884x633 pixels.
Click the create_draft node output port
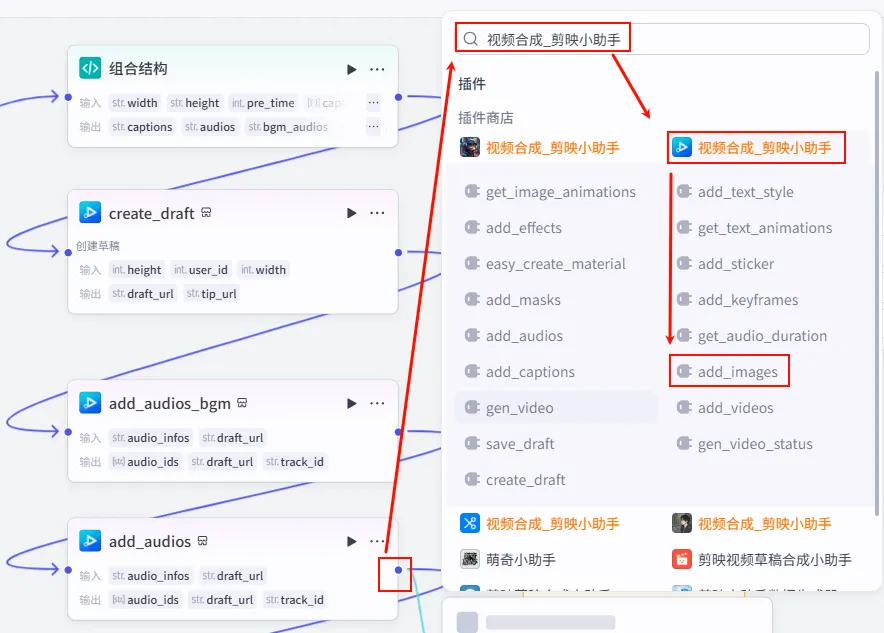[399, 253]
